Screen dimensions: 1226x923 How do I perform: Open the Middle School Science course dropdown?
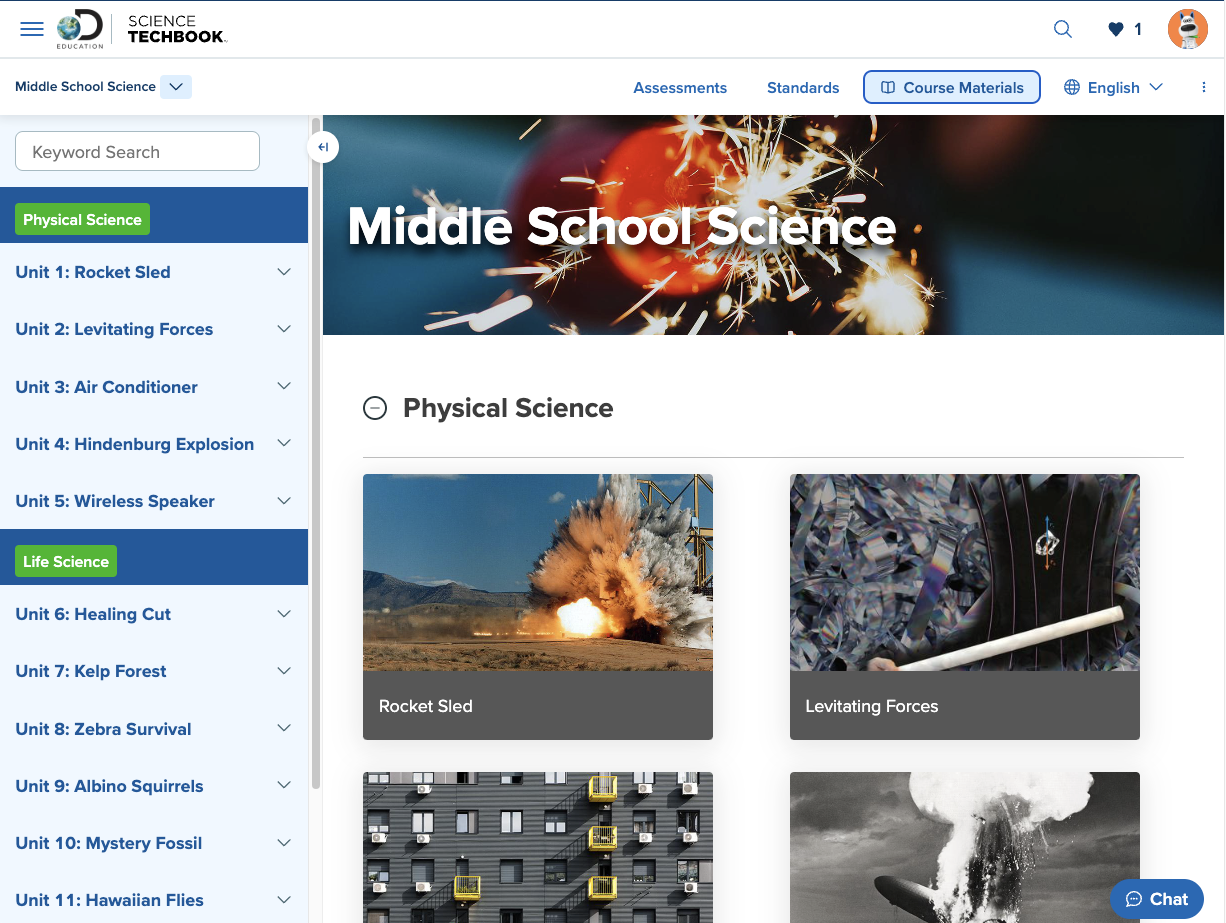[x=176, y=87]
